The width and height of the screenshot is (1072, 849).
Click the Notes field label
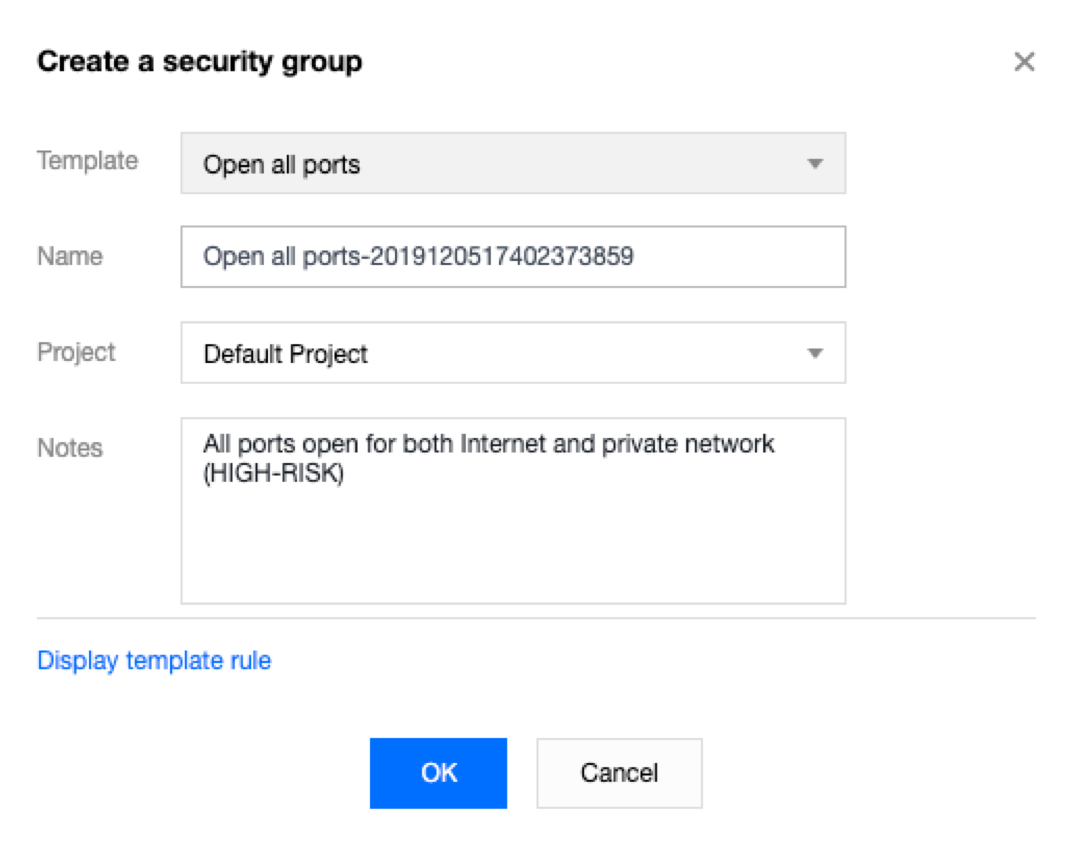pos(70,448)
